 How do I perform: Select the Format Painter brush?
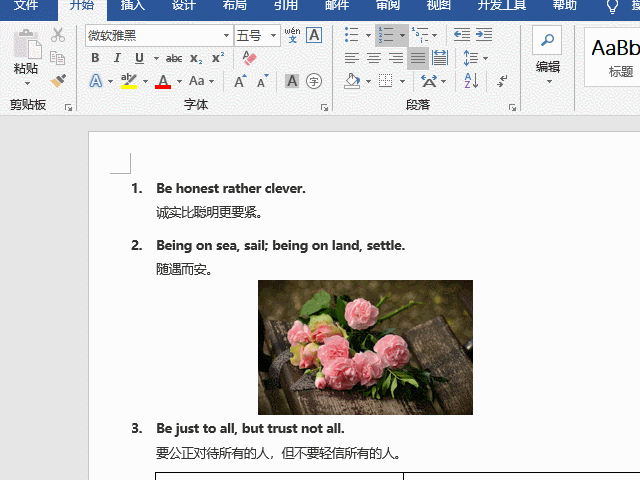[x=58, y=80]
